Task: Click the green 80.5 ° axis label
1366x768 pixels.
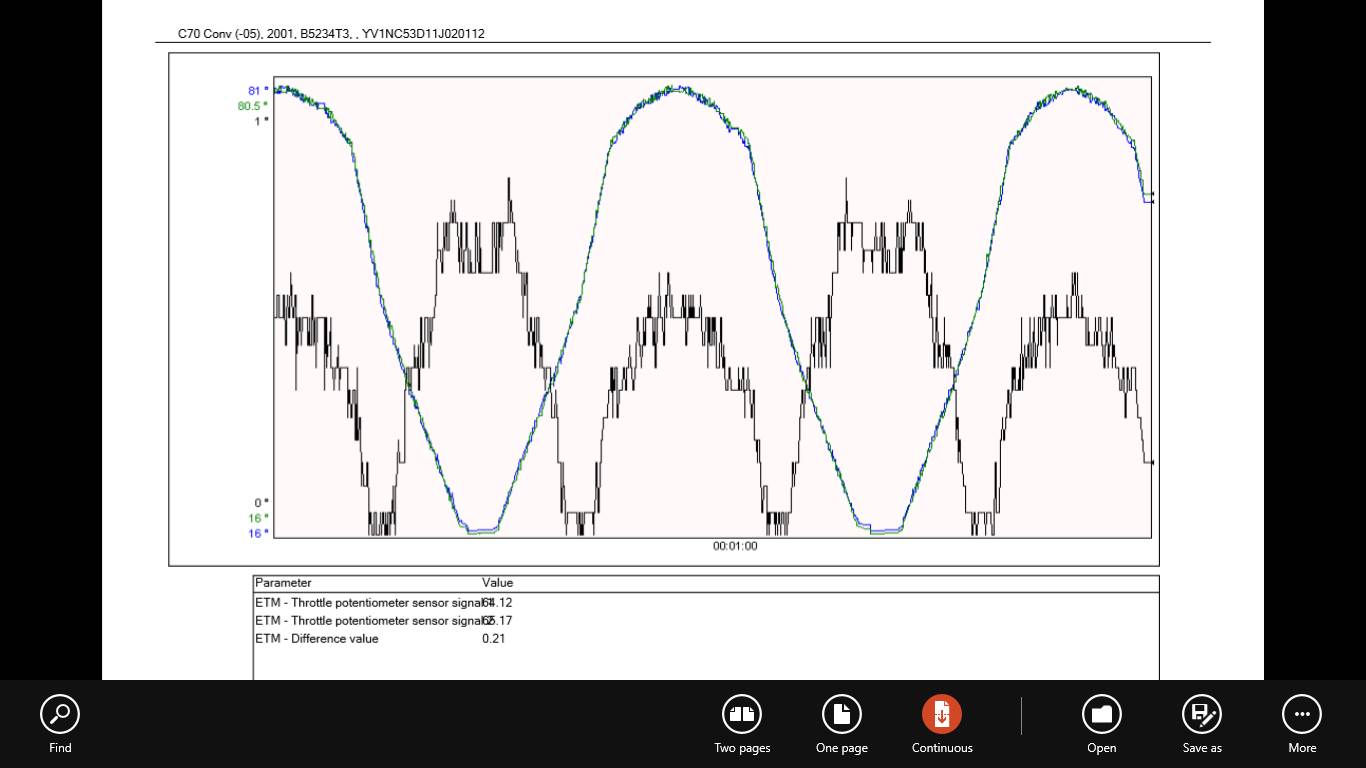Action: point(253,106)
